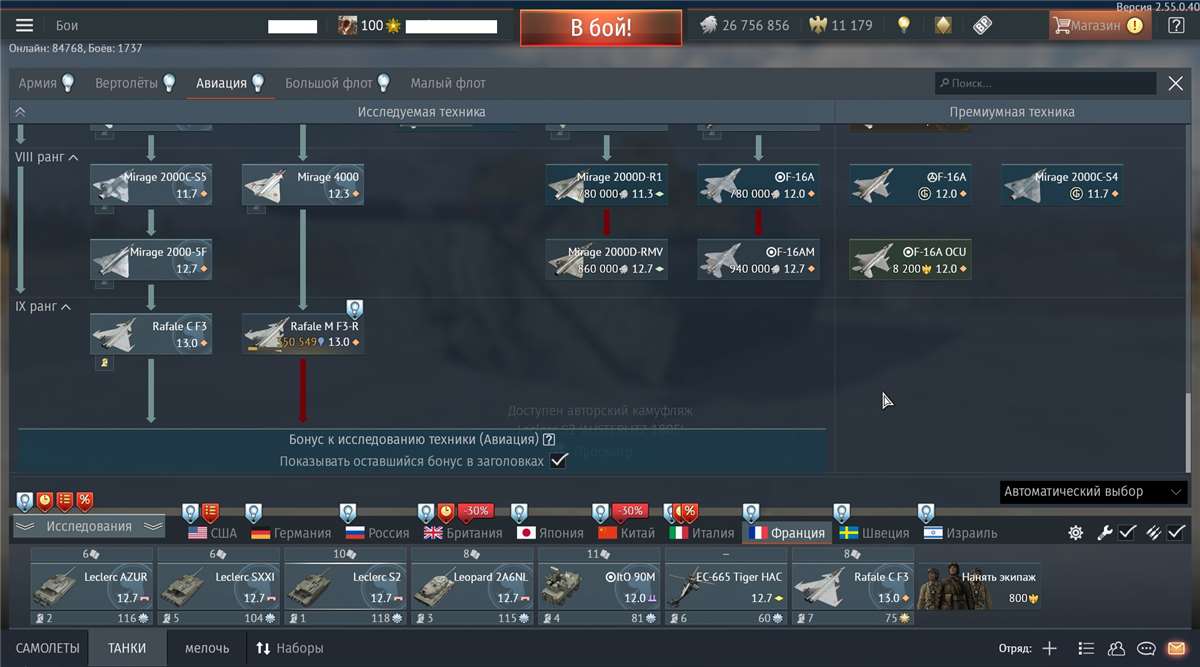Add squad member with plus icon
Viewport: 1200px width, 667px height.
click(1049, 648)
